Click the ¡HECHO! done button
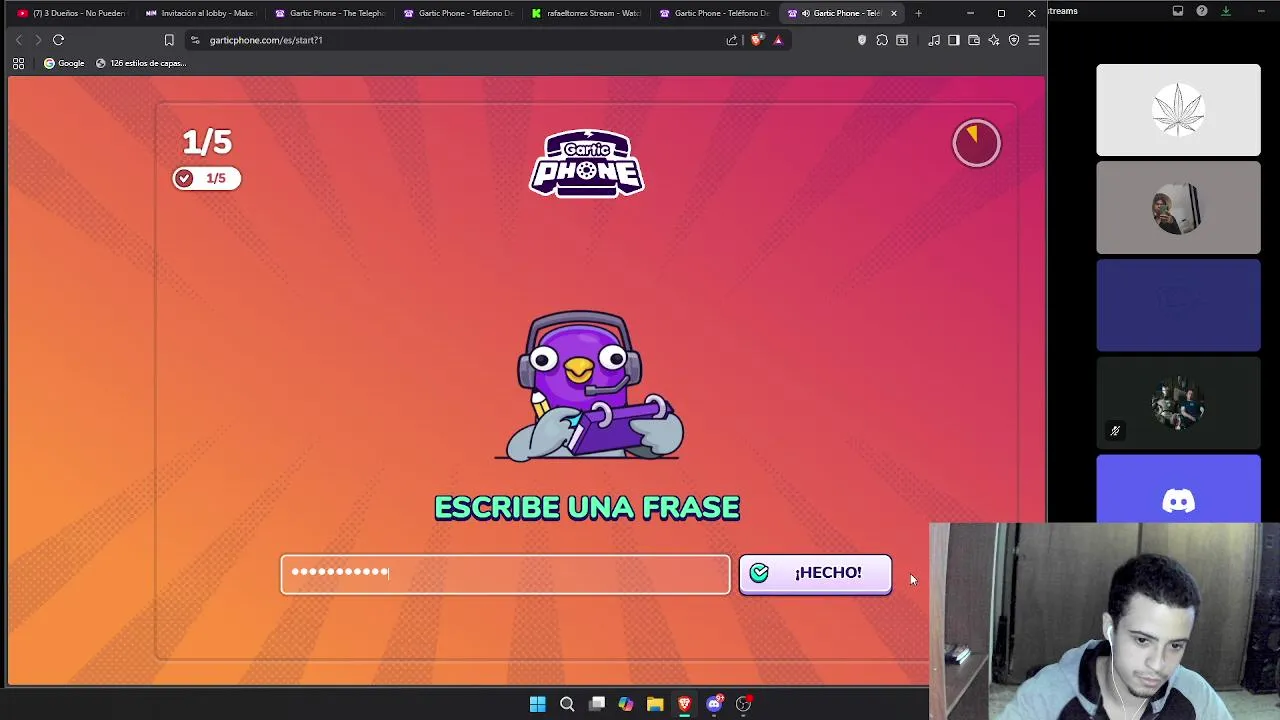The height and width of the screenshot is (720, 1280). (815, 574)
